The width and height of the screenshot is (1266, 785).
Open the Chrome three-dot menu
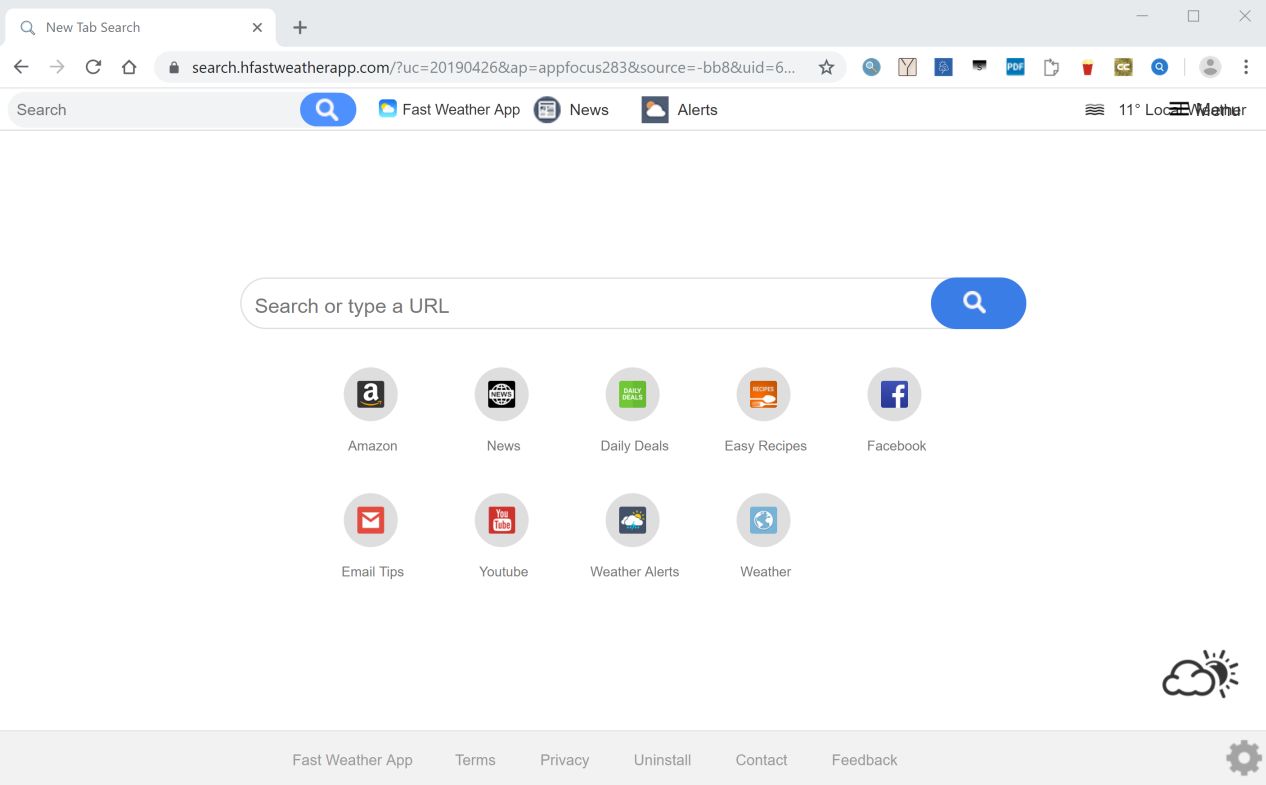[x=1246, y=67]
